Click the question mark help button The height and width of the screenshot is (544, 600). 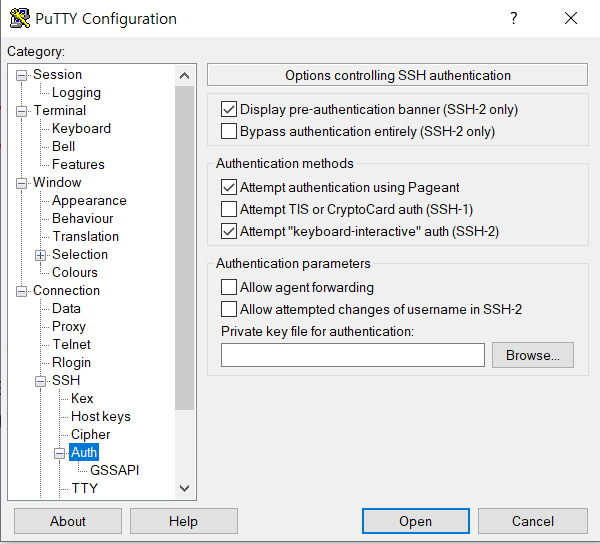(514, 18)
